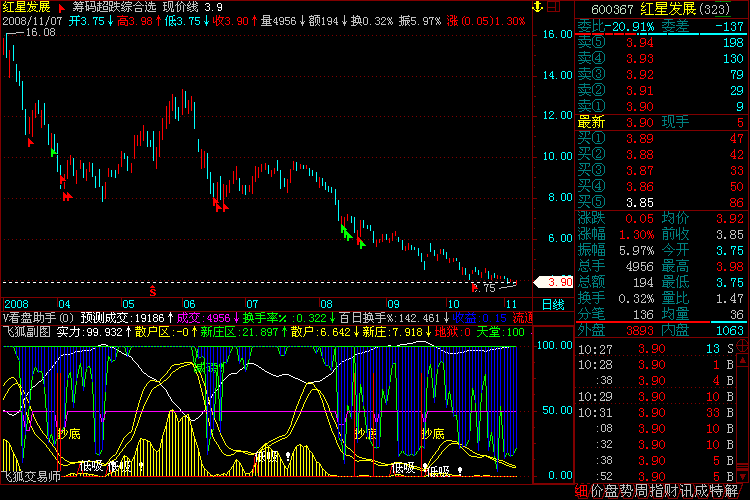The image size is (750, 500).
Task: Open the 细 (tick detail) tab
Action: pos(582,491)
